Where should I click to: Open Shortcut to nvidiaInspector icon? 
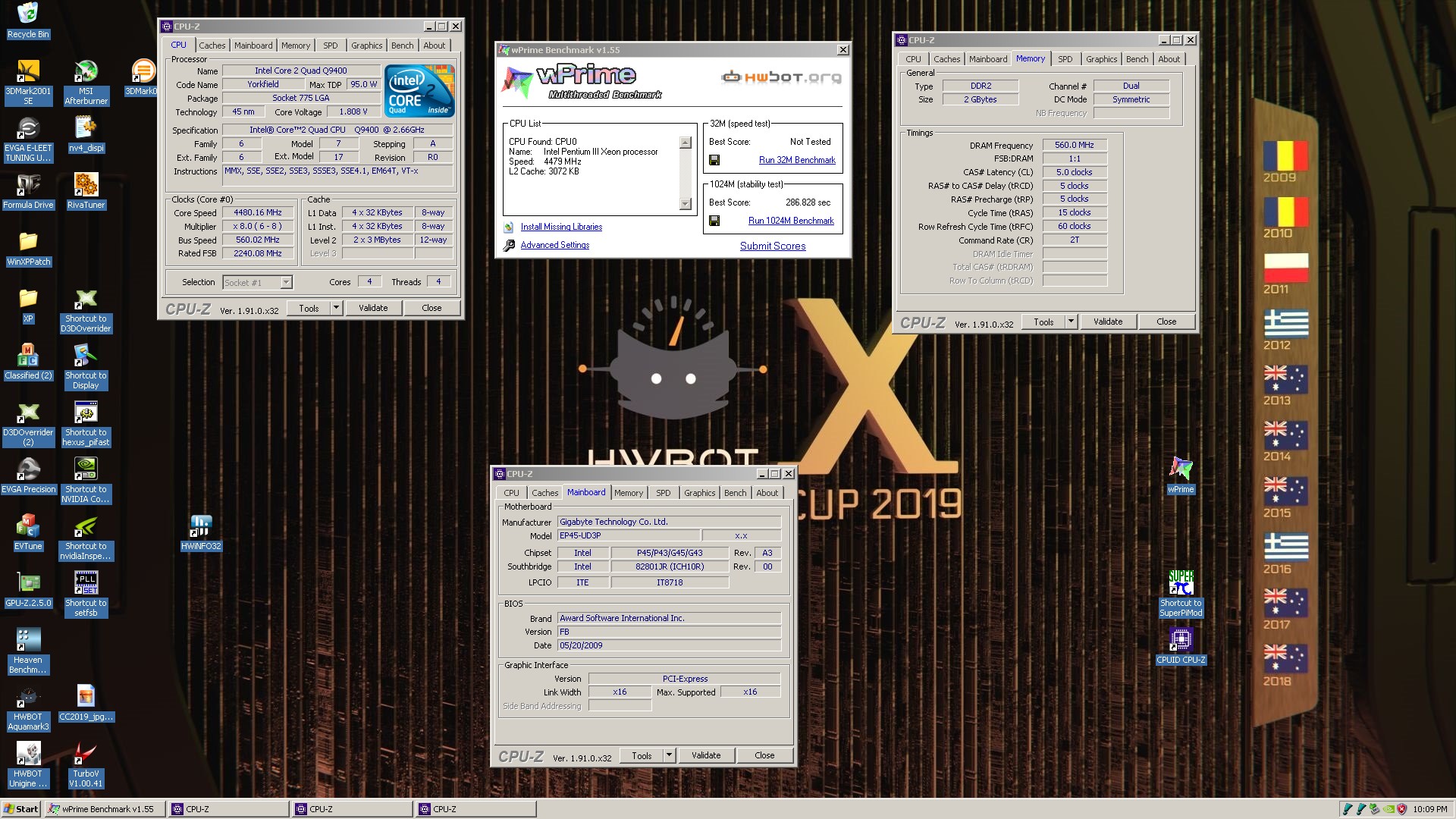pos(86,538)
